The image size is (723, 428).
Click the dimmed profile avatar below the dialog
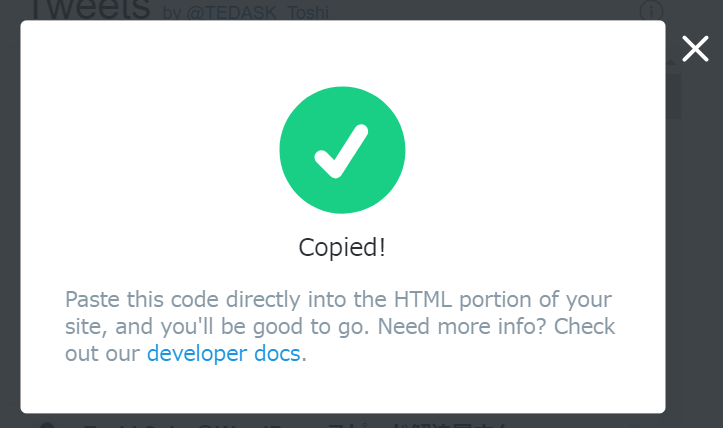47,424
